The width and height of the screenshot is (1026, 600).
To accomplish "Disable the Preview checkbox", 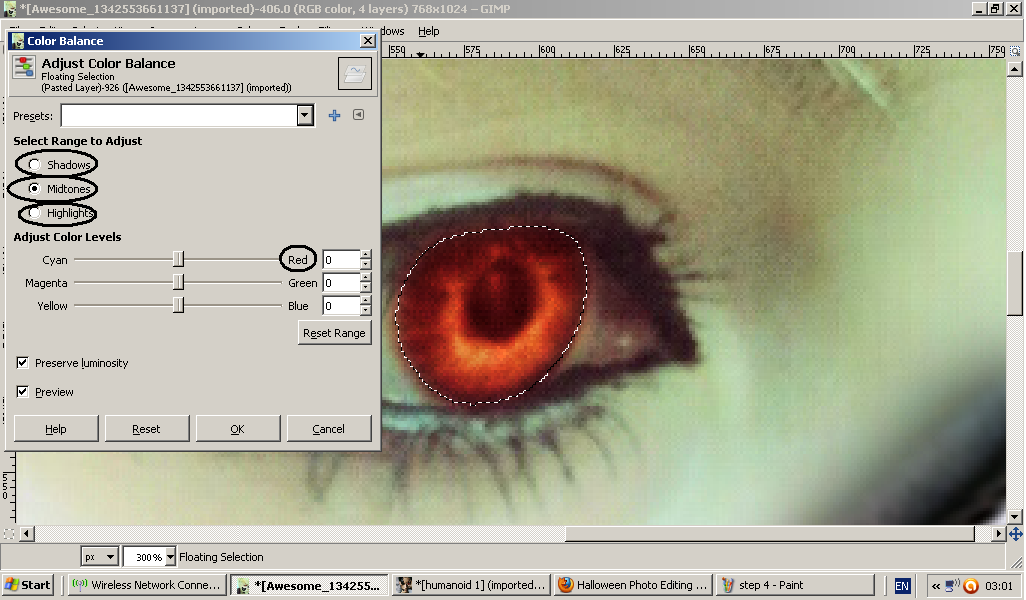I will click(x=23, y=392).
